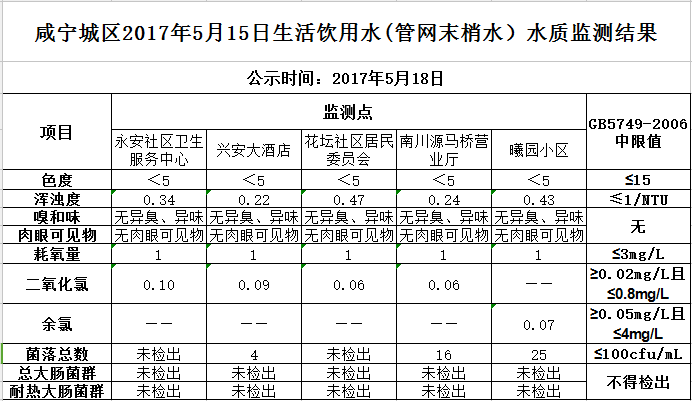Click the 不得检出 limit cell
This screenshot has width=692, height=401.
(x=638, y=382)
